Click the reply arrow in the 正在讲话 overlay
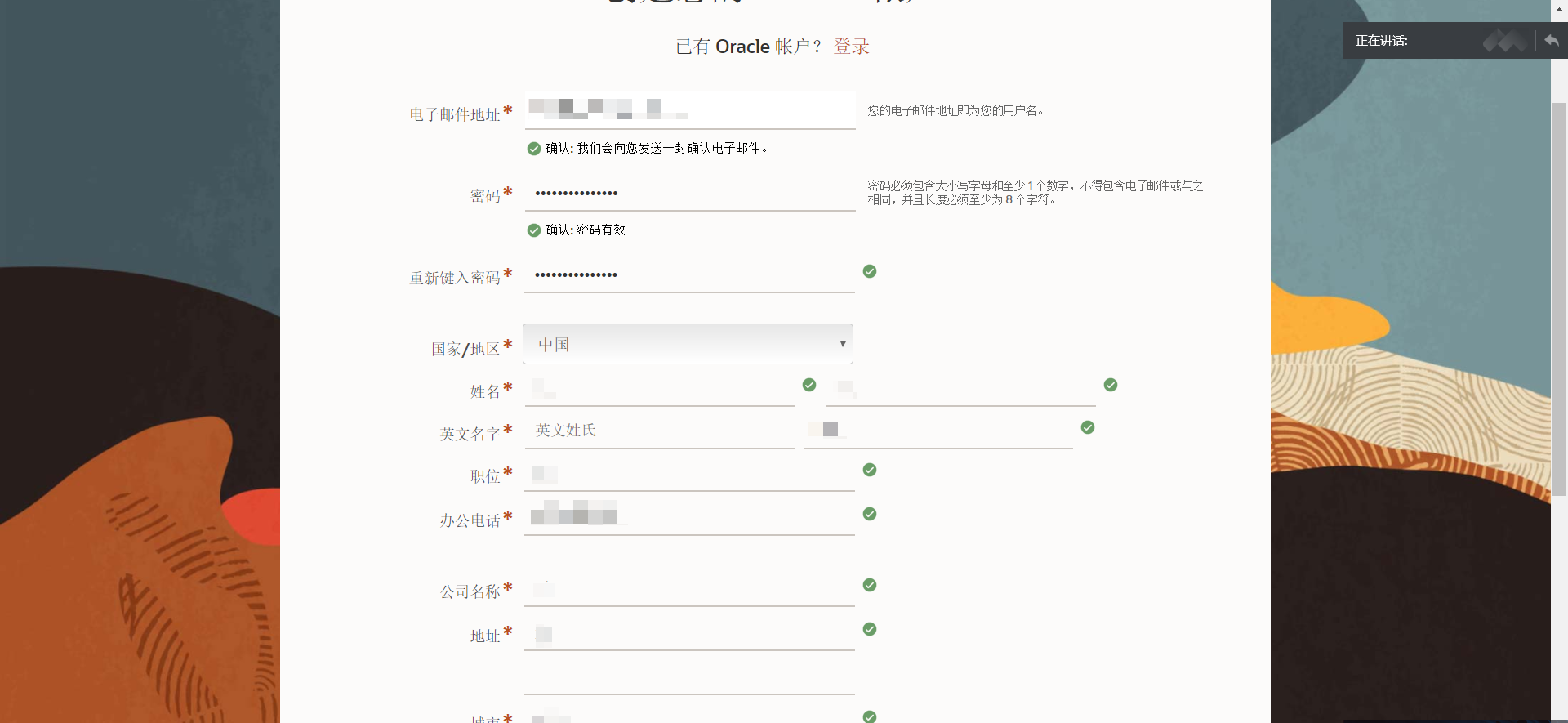1568x723 pixels. 1551,40
